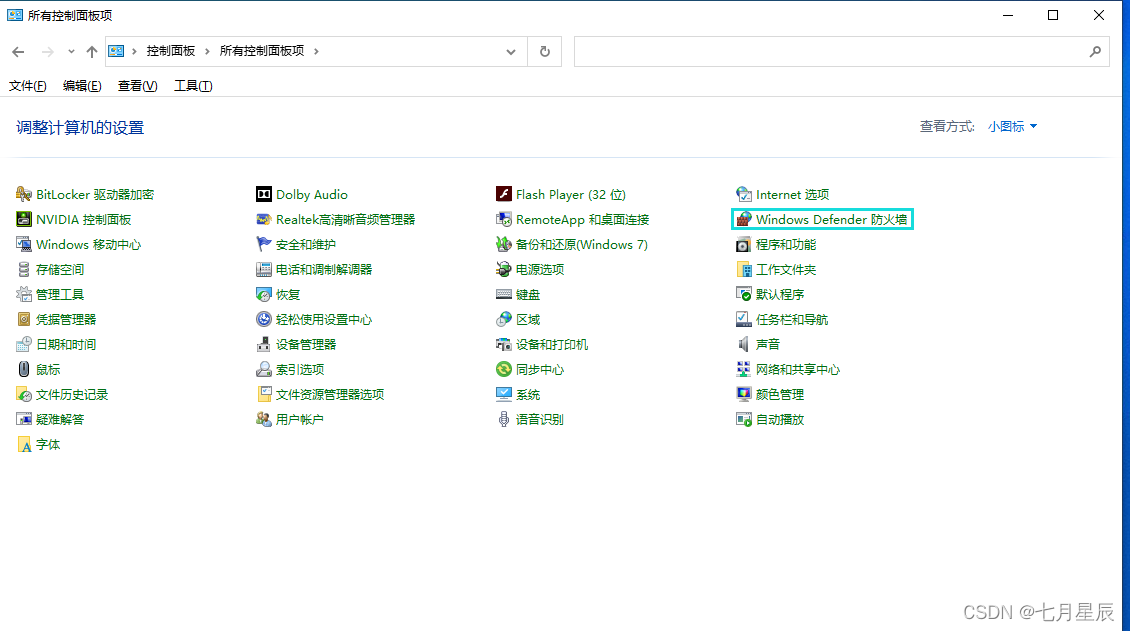This screenshot has width=1130, height=631.
Task: Click the 管理工具 gear icon
Action: pyautogui.click(x=24, y=294)
